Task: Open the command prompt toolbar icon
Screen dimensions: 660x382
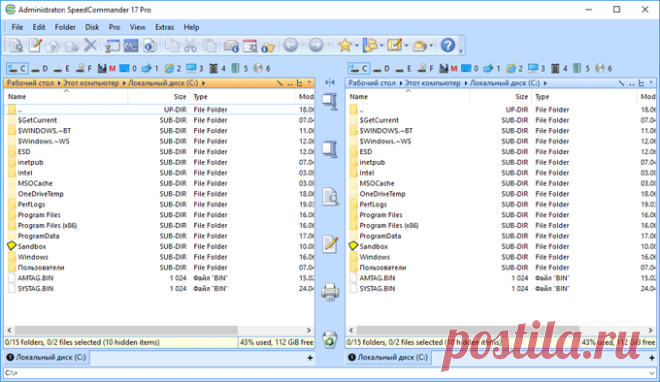Action: 131,45
